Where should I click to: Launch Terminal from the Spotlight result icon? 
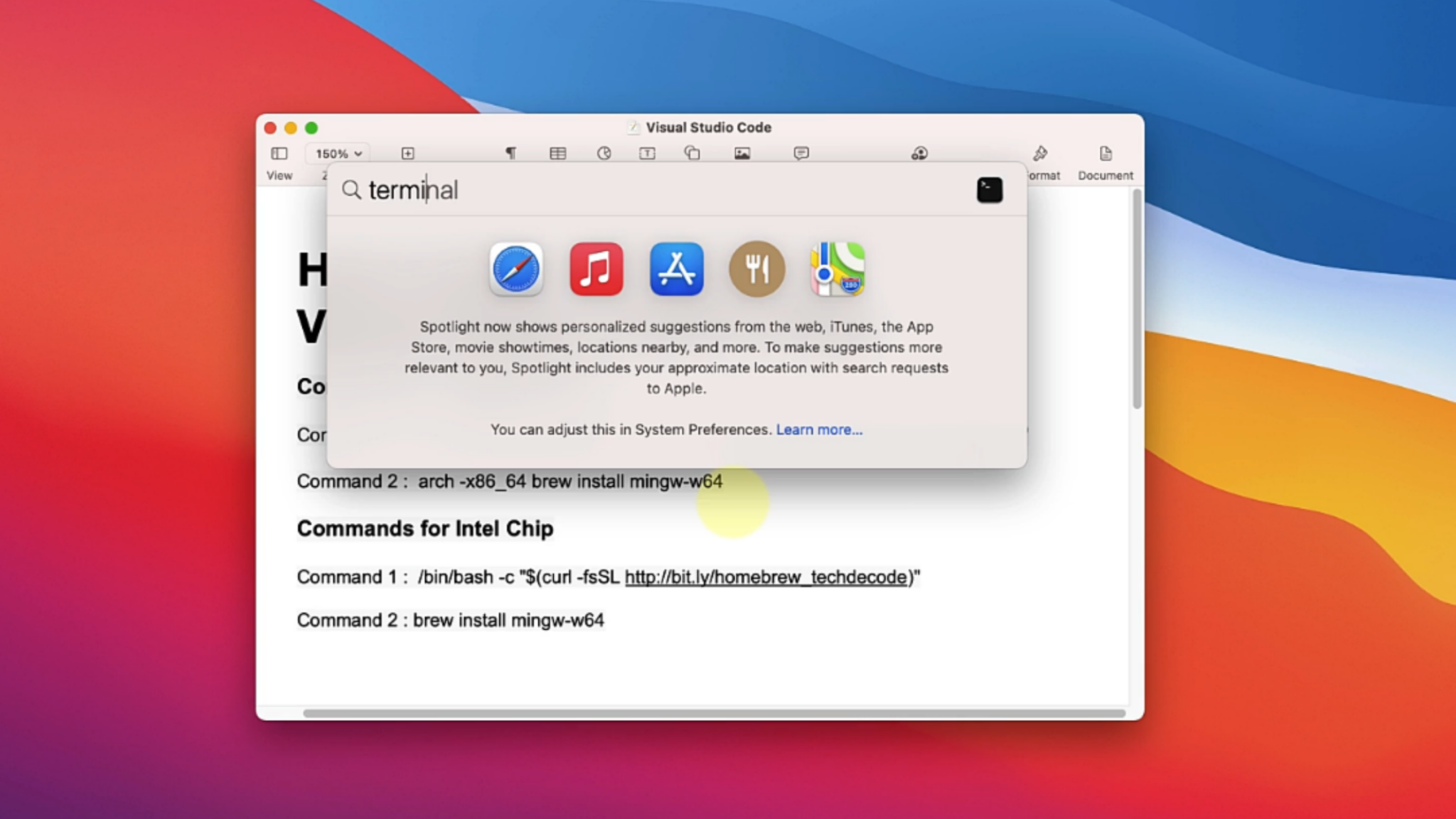(x=990, y=190)
